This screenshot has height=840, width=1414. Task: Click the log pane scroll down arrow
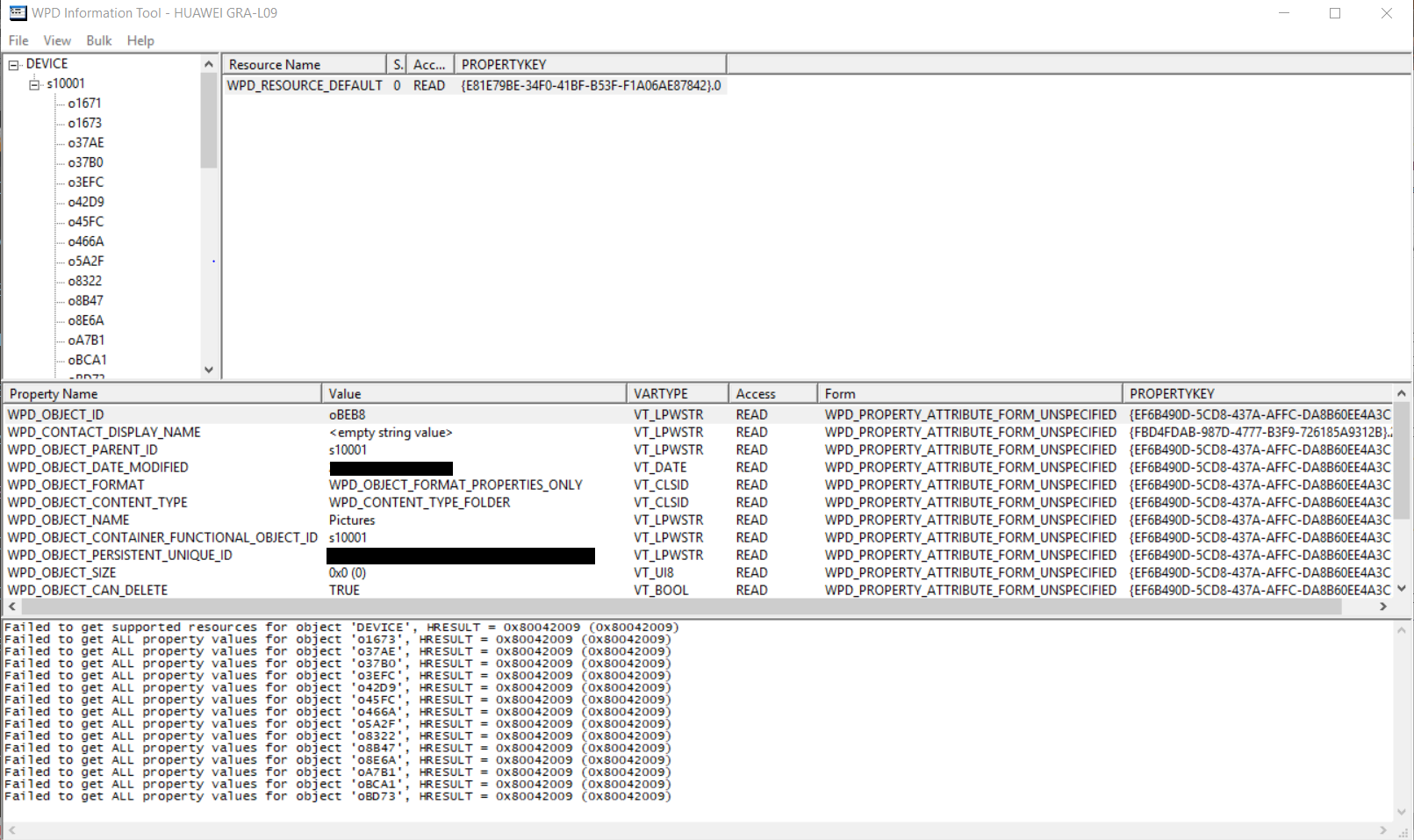(x=1402, y=812)
